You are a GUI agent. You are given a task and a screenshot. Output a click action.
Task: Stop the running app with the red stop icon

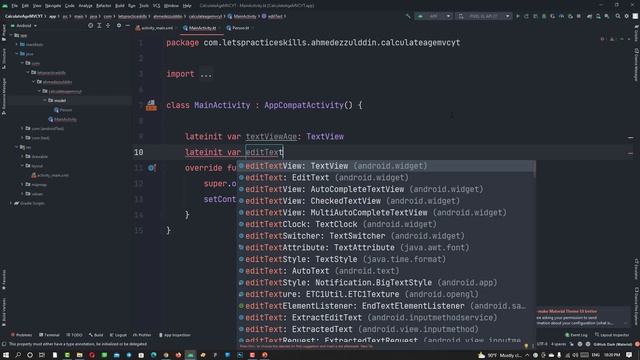pyautogui.click(x=578, y=16)
